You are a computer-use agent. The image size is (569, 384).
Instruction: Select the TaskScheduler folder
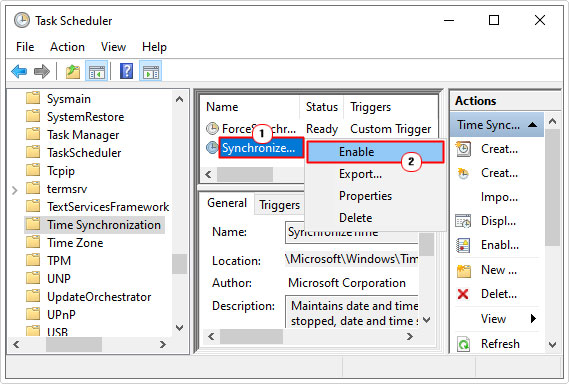[84, 153]
